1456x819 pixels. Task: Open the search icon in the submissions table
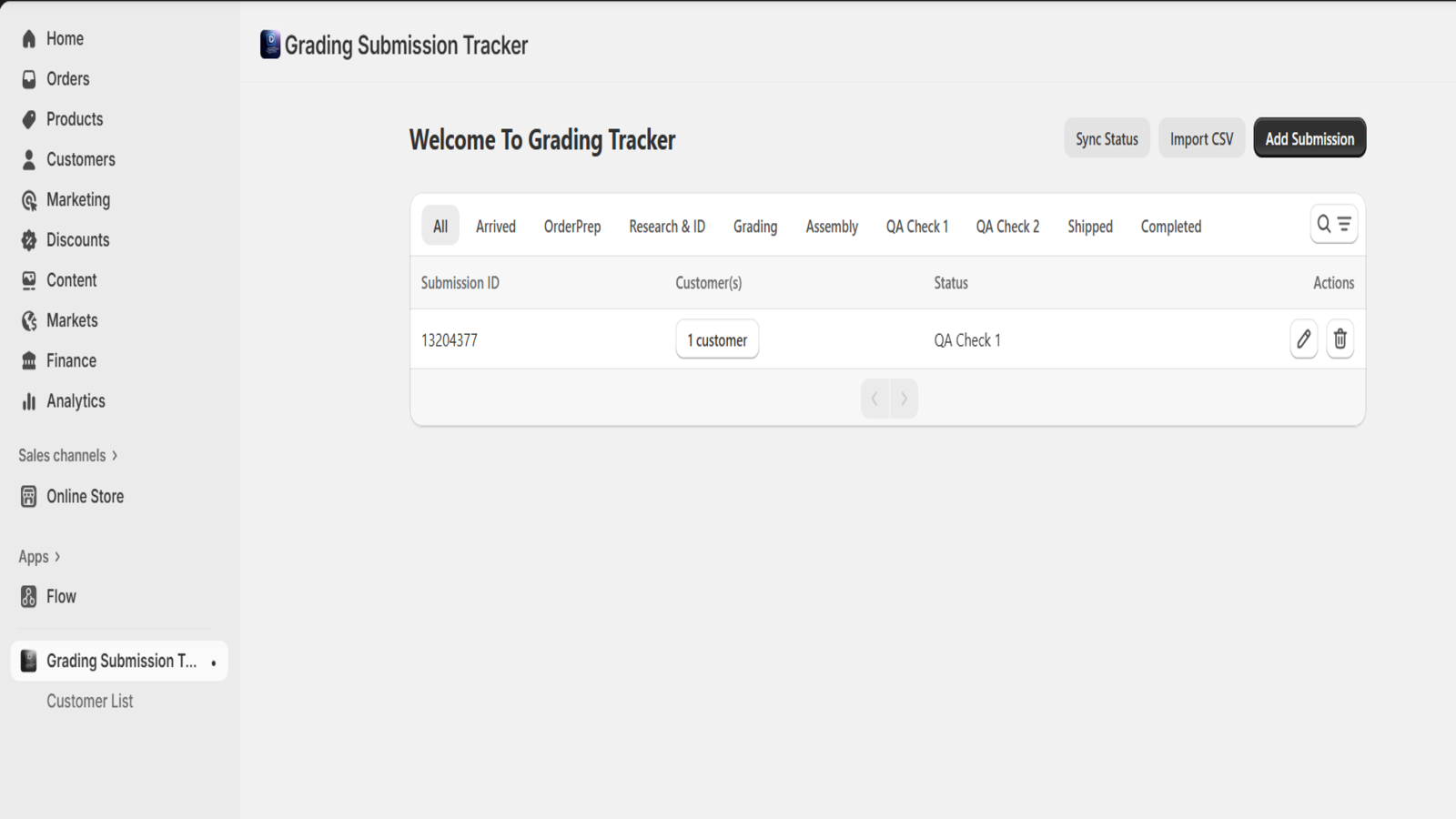pyautogui.click(x=1324, y=223)
